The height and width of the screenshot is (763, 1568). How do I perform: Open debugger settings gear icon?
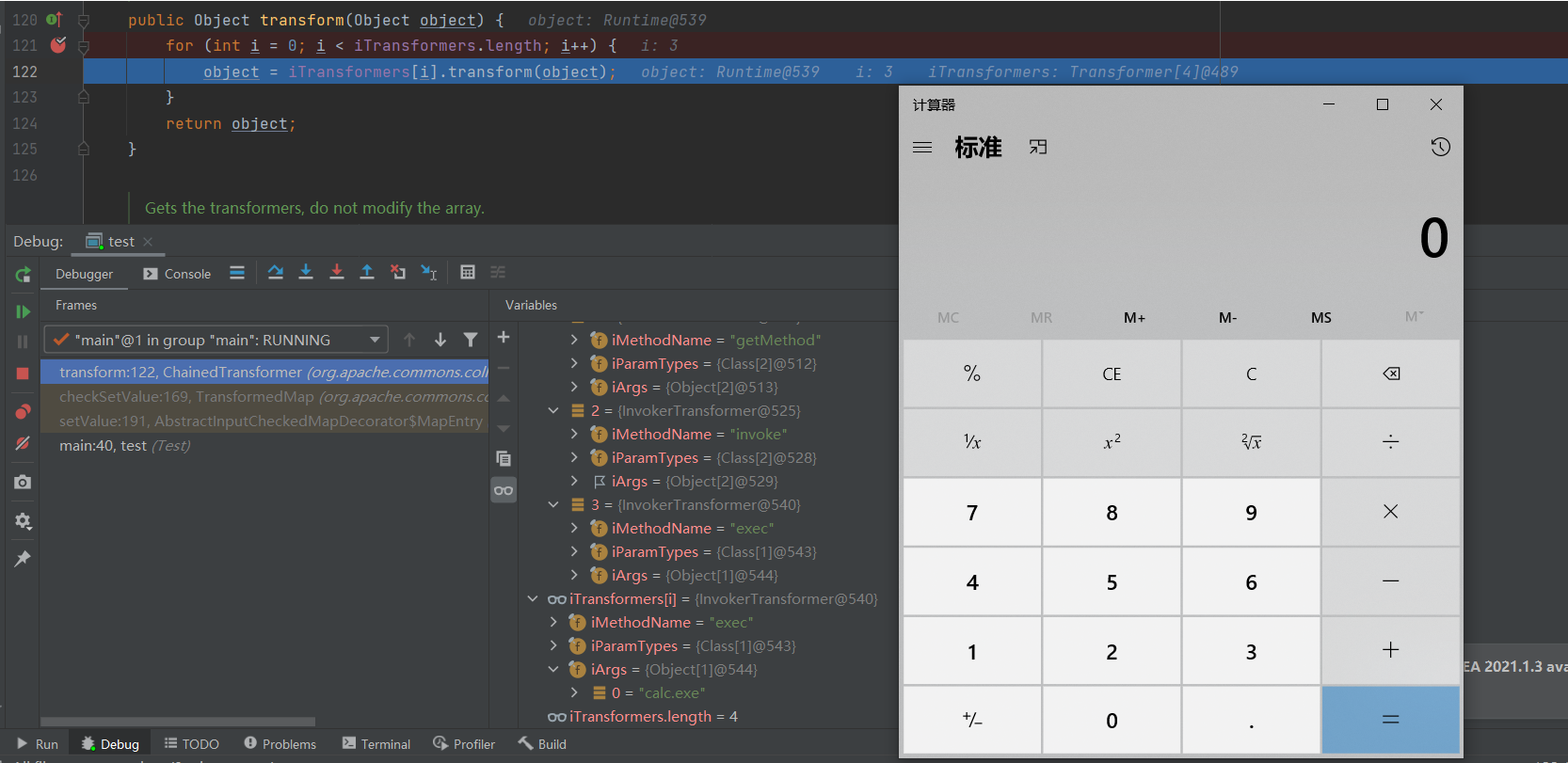(23, 520)
